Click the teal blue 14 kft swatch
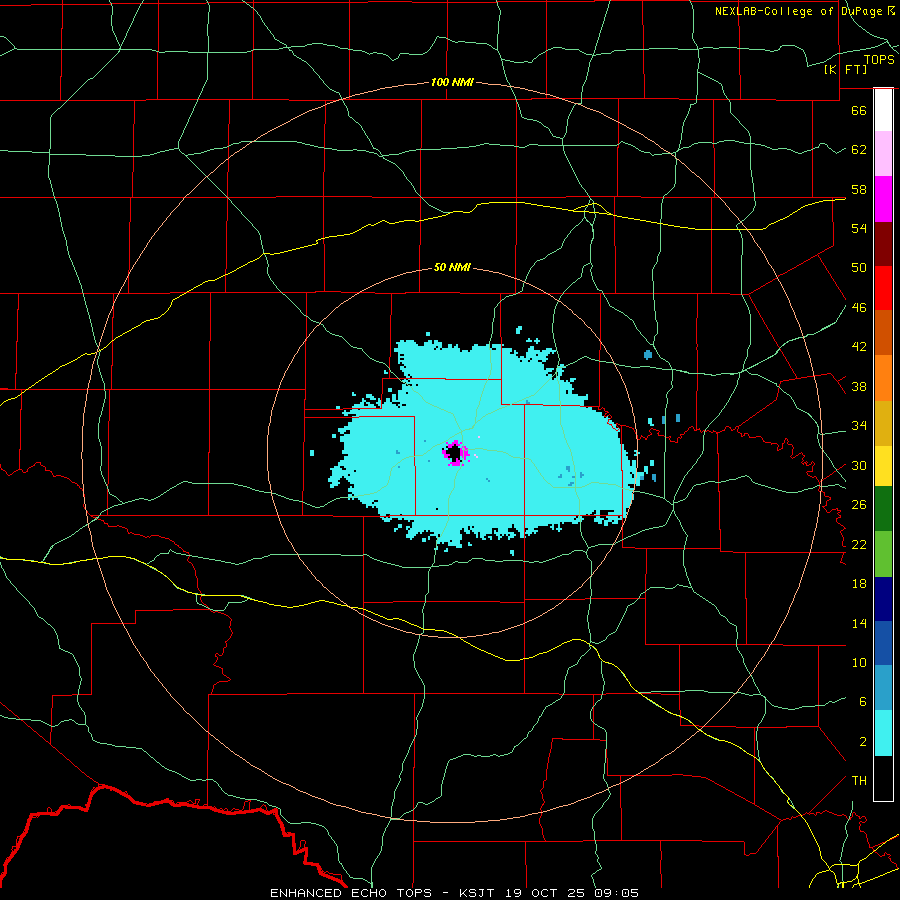Screen dimensions: 900x900 coord(883,688)
